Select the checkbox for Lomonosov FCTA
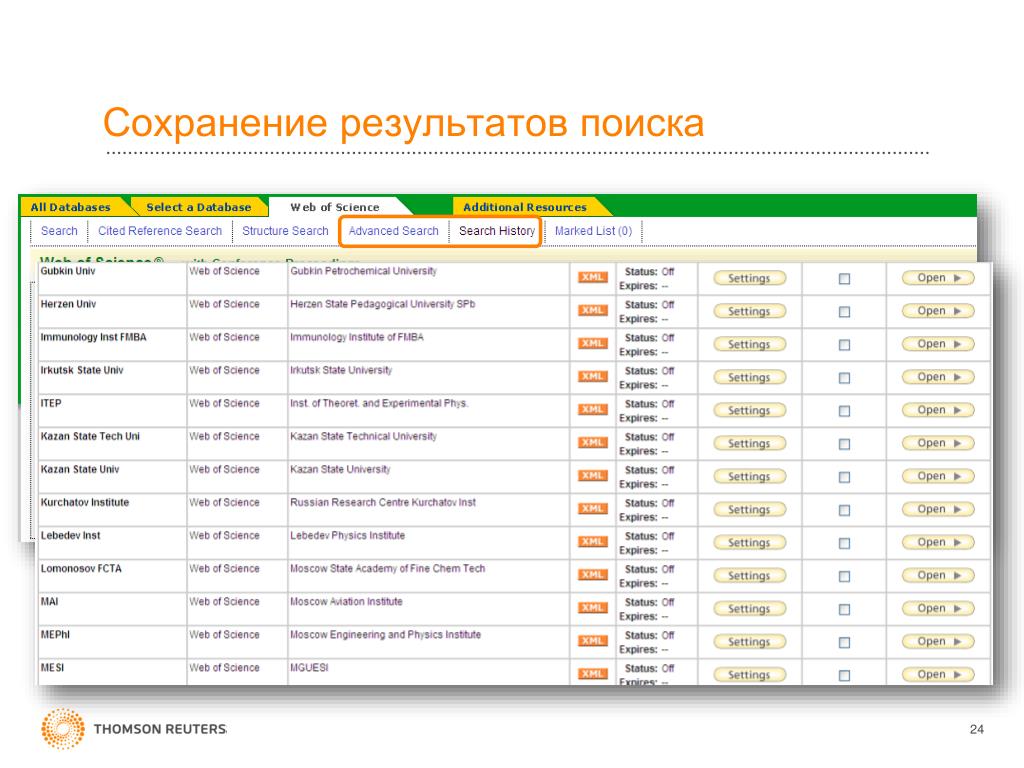The image size is (1024, 768). (844, 576)
